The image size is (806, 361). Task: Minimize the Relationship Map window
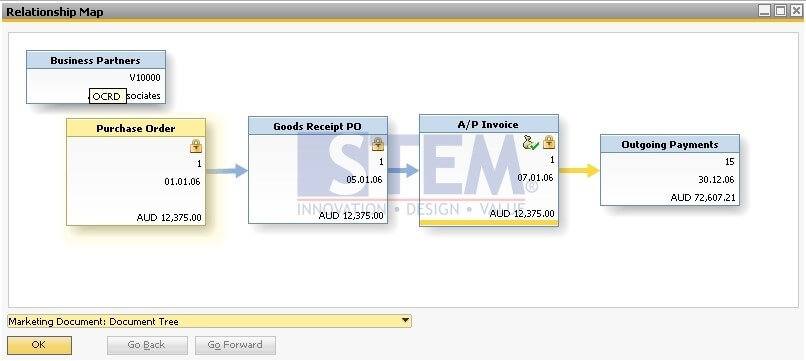tap(765, 10)
